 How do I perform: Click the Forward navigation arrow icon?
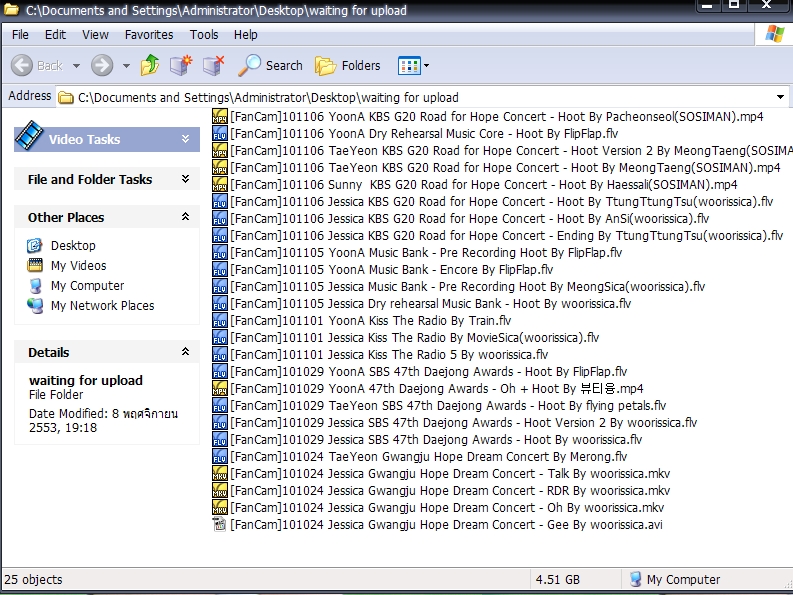point(102,65)
